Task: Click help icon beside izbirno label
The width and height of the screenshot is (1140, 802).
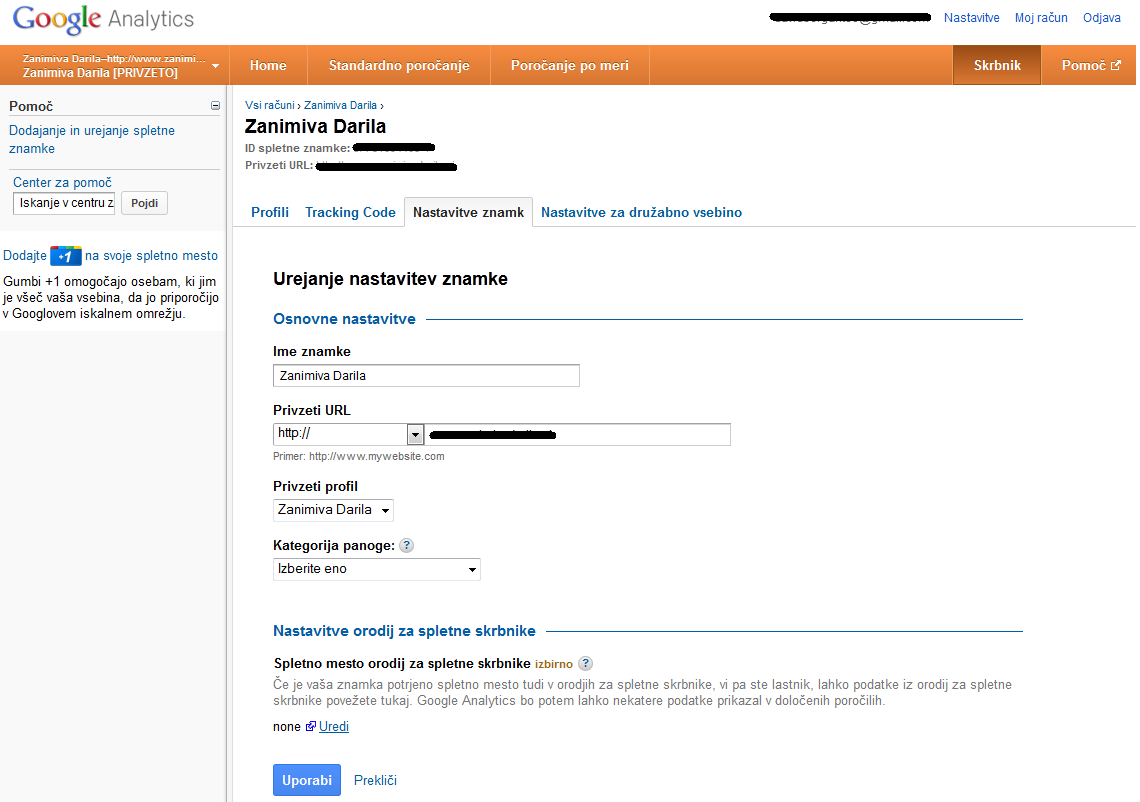Action: 586,663
